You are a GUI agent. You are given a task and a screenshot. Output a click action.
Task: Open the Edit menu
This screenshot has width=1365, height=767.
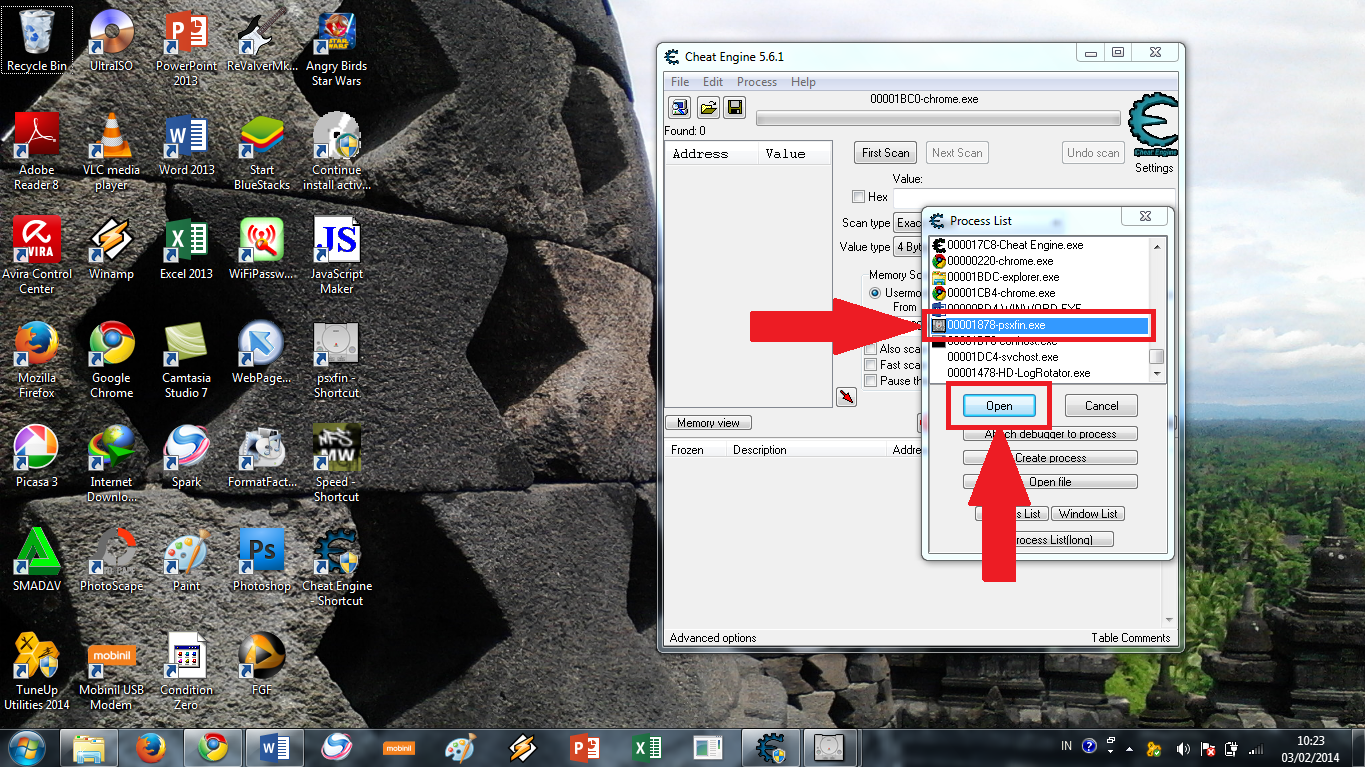(x=713, y=82)
